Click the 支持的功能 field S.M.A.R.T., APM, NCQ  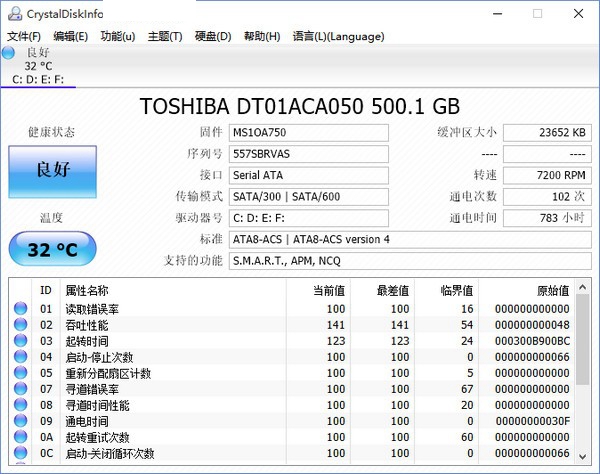point(410,261)
